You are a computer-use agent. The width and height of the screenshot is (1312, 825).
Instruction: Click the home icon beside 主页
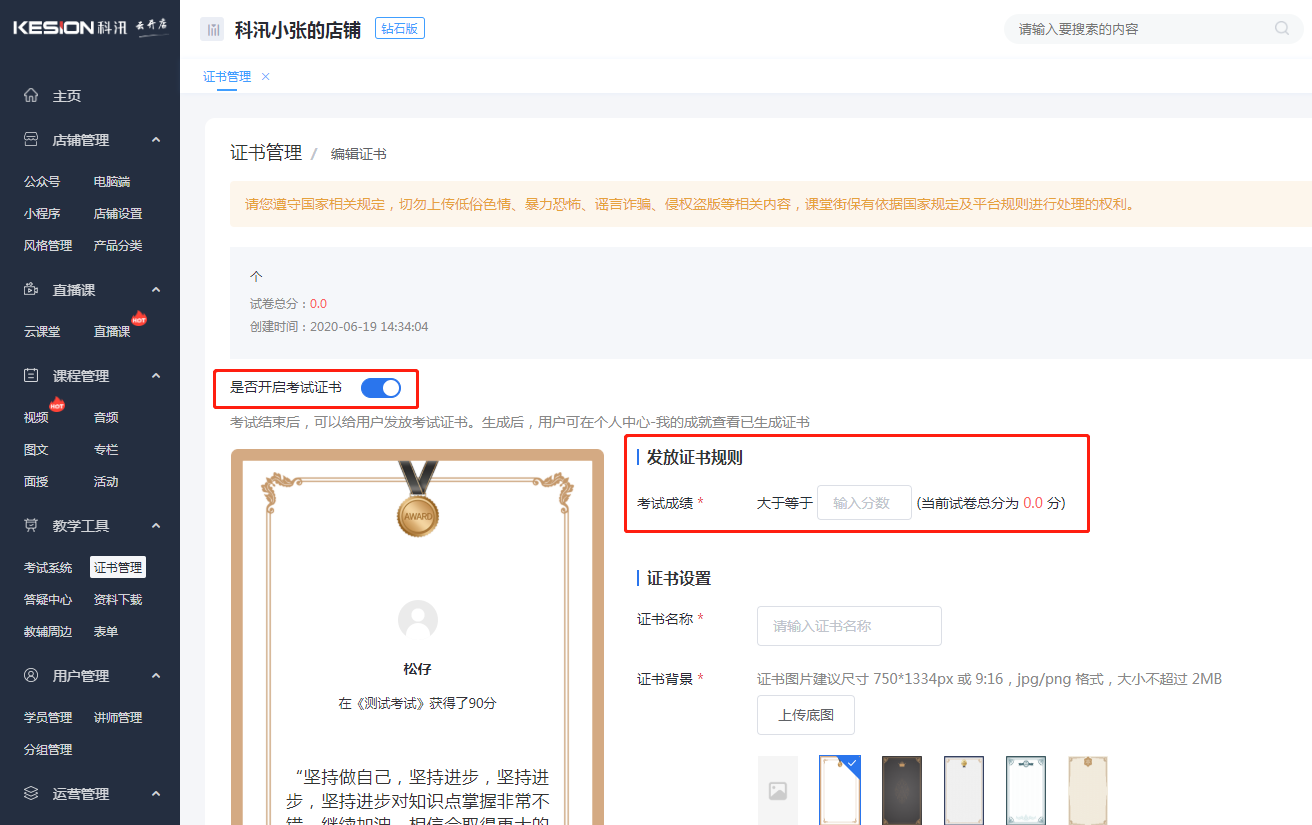tap(30, 95)
